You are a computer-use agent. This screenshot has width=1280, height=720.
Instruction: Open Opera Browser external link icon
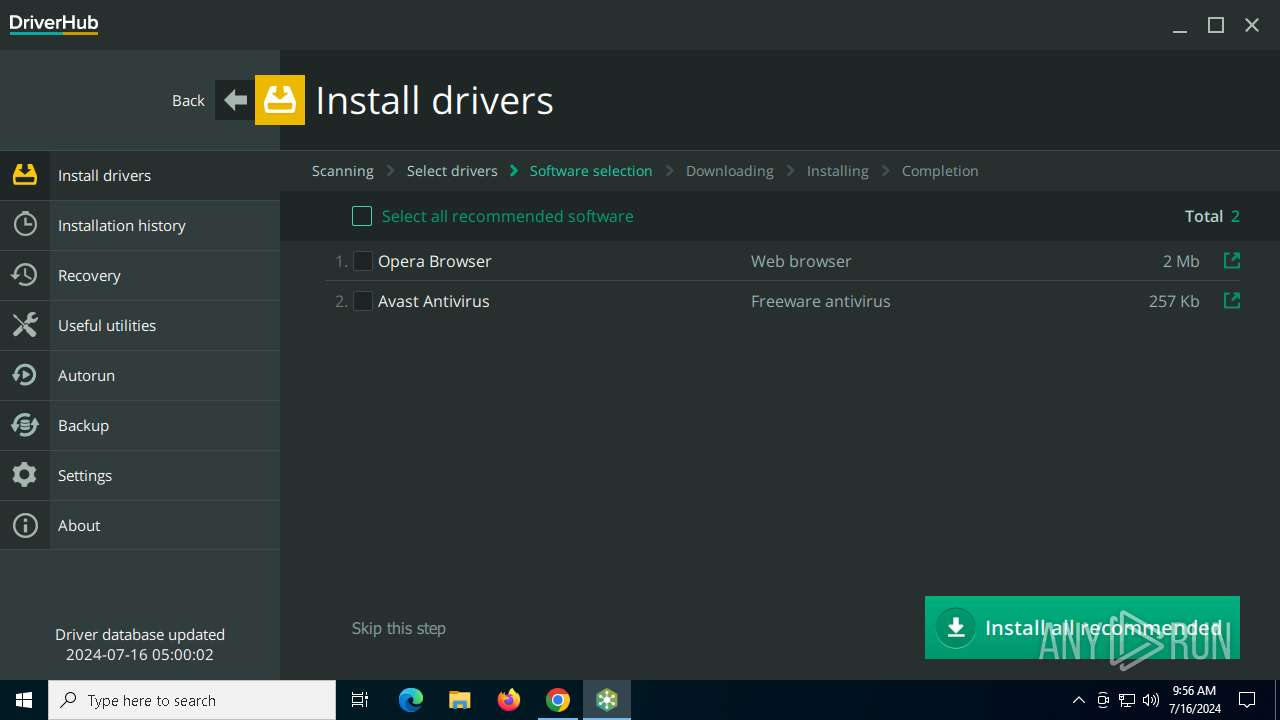pos(1232,261)
